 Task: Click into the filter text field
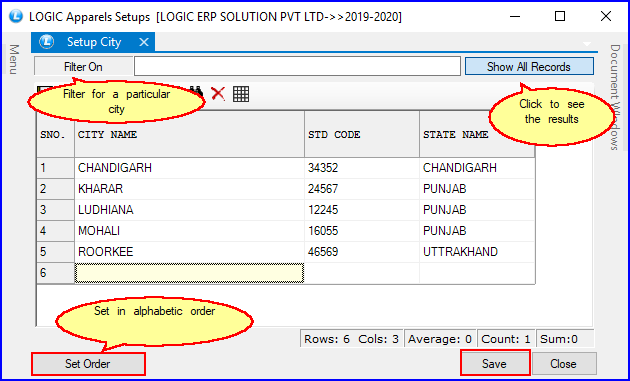pyautogui.click(x=297, y=66)
